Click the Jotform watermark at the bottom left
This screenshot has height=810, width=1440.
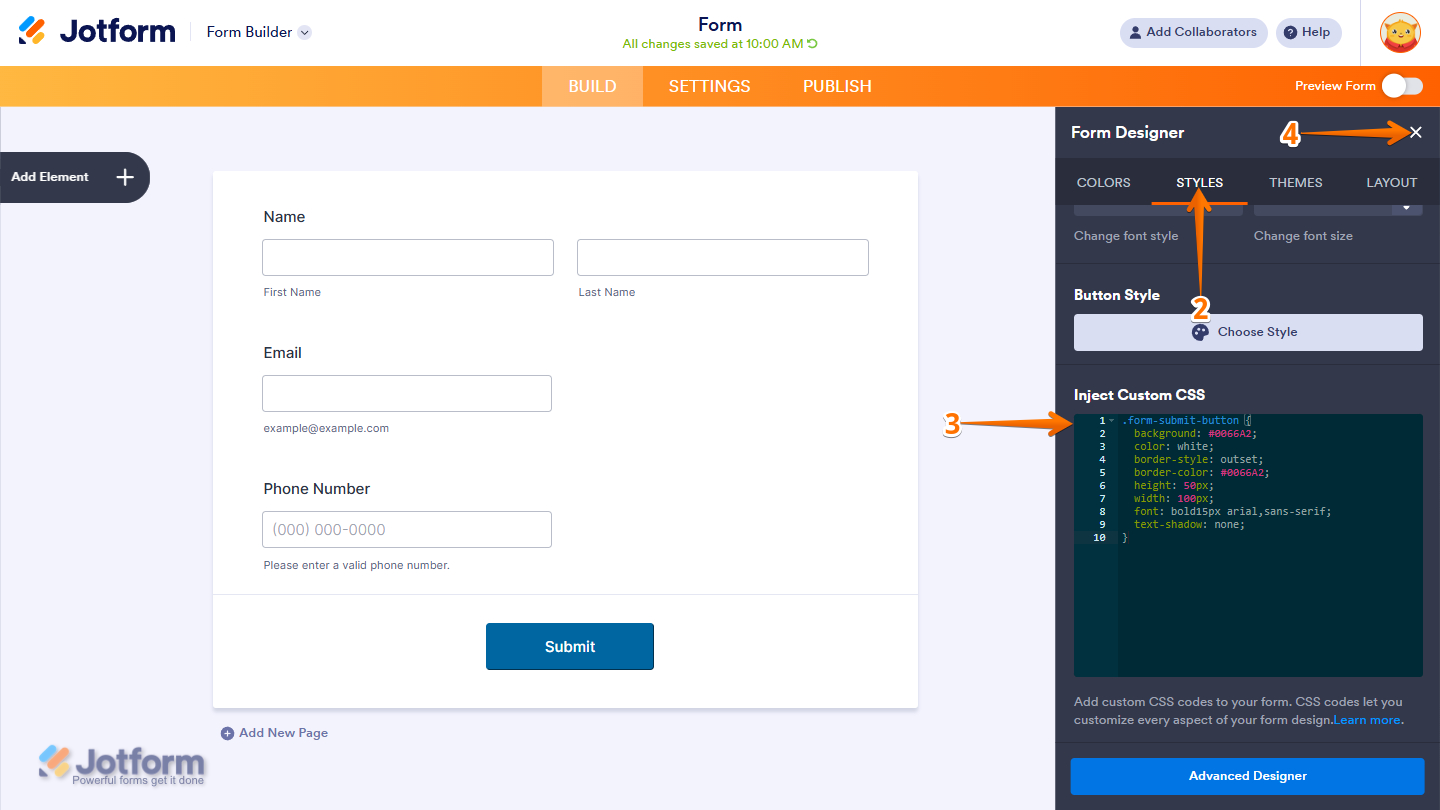coord(120,765)
